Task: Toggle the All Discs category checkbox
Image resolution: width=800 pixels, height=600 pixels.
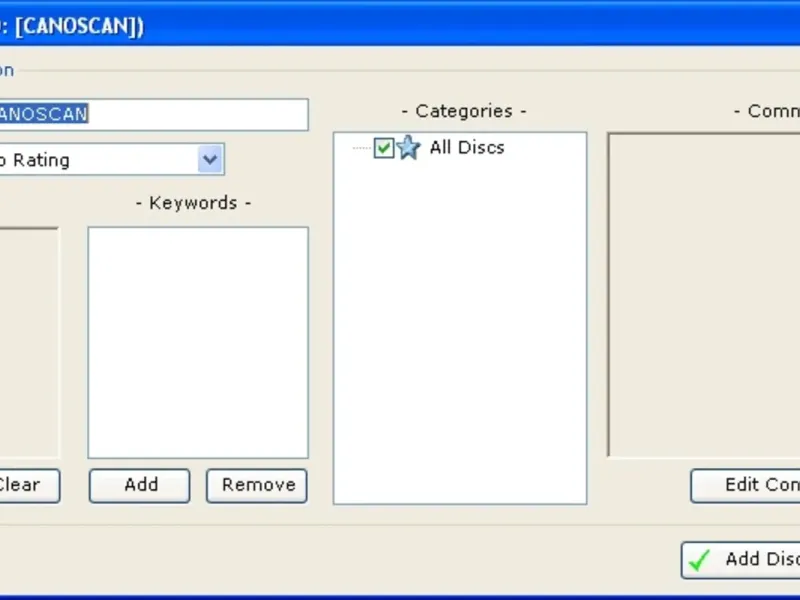Action: [384, 148]
